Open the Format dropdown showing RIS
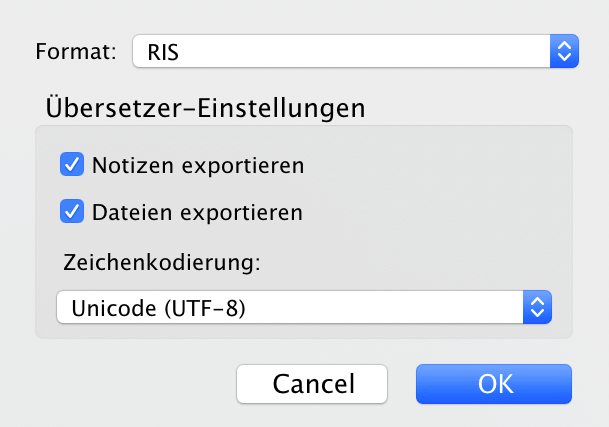Screen dimensions: 609x427 pos(355,51)
